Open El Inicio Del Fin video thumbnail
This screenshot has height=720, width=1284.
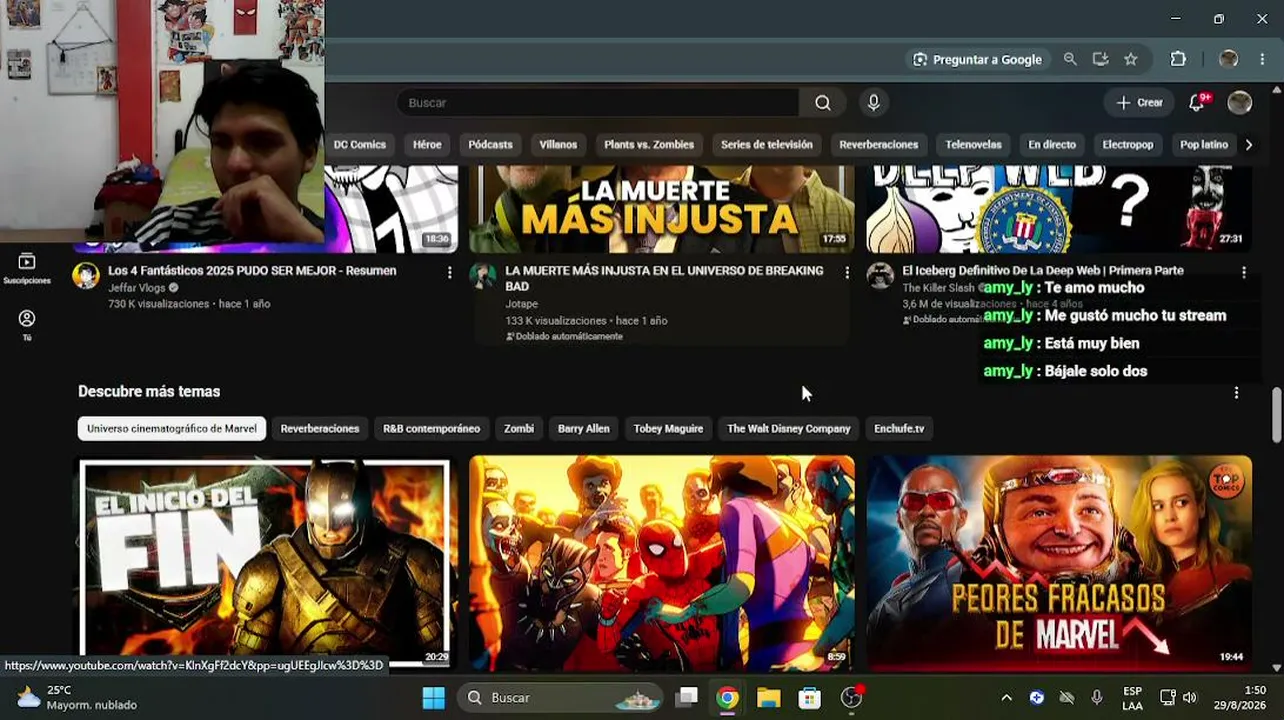(x=265, y=564)
